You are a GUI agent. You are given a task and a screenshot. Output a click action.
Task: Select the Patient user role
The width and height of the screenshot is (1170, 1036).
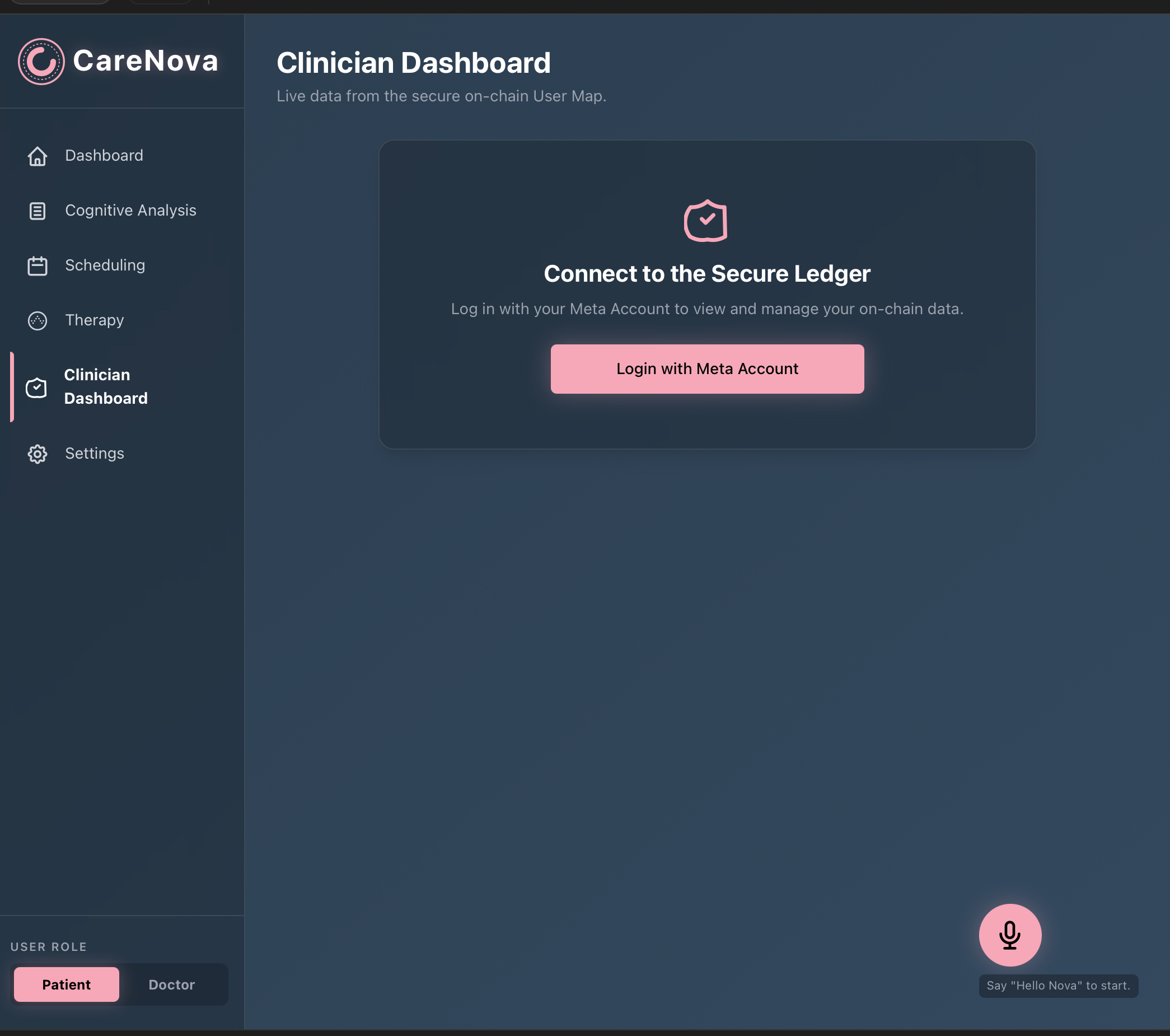(66, 984)
